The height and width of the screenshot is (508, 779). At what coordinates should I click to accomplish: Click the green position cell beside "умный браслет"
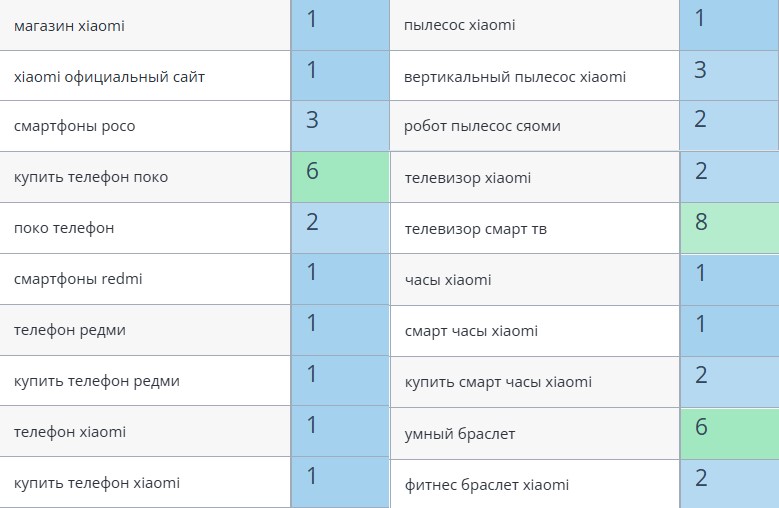(728, 433)
